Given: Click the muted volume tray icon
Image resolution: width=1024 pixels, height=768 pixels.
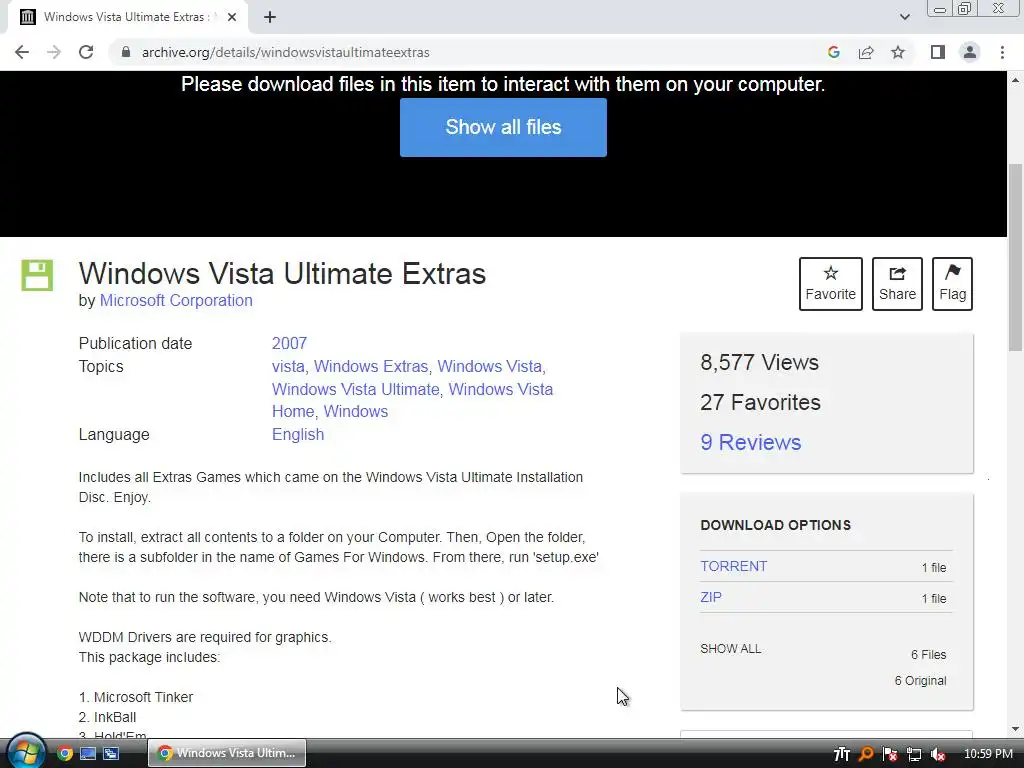Looking at the screenshot, I should 937,754.
